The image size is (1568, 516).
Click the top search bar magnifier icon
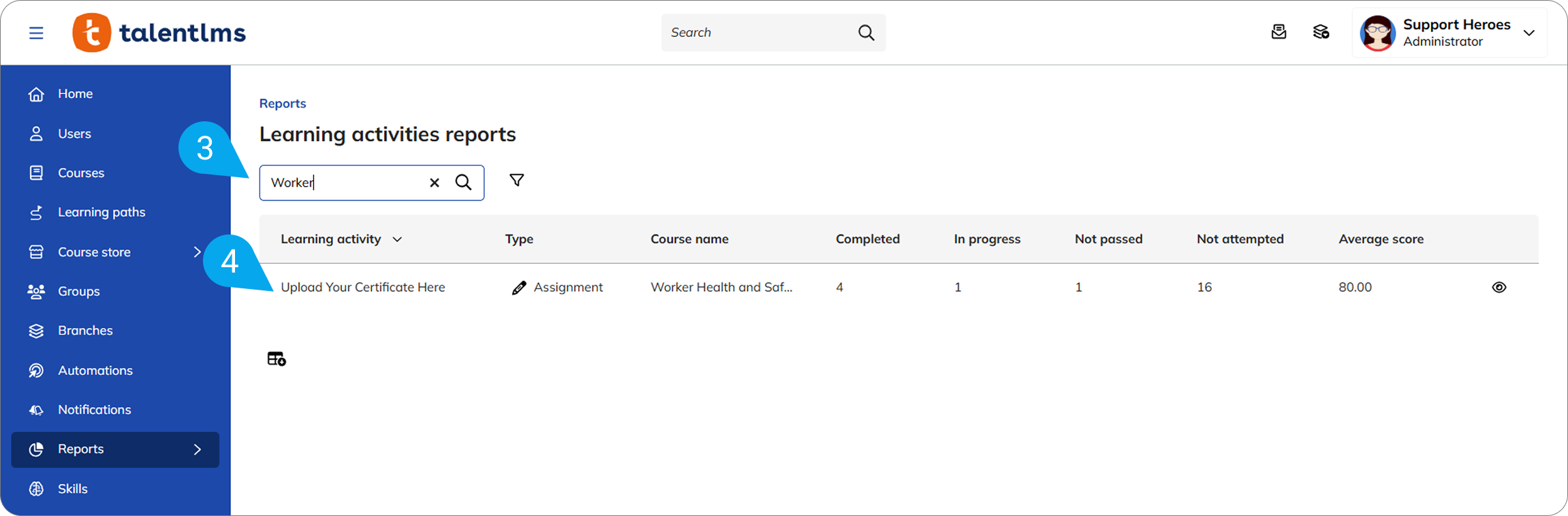866,33
